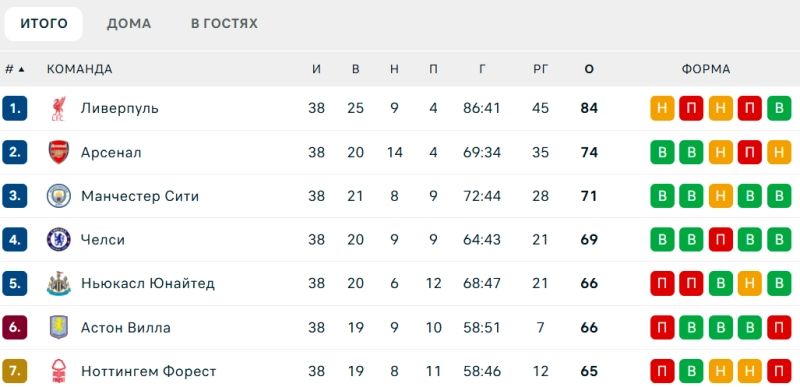This screenshot has width=800, height=387.
Task: Open the Ливерпуль team link
Action: (x=119, y=108)
